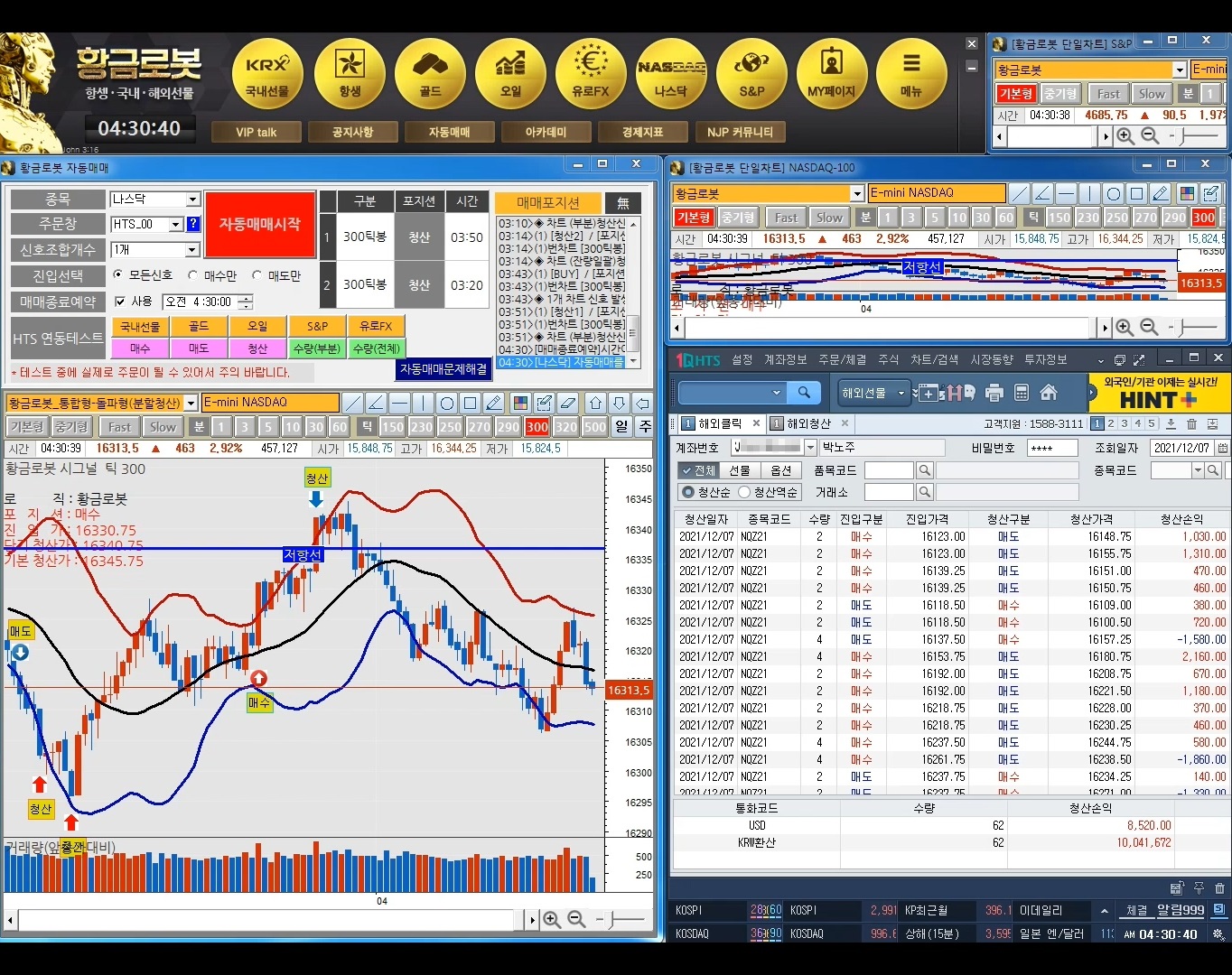Click the 나스닥 (NASDAQ) round icon
1232x975 pixels.
click(x=670, y=74)
